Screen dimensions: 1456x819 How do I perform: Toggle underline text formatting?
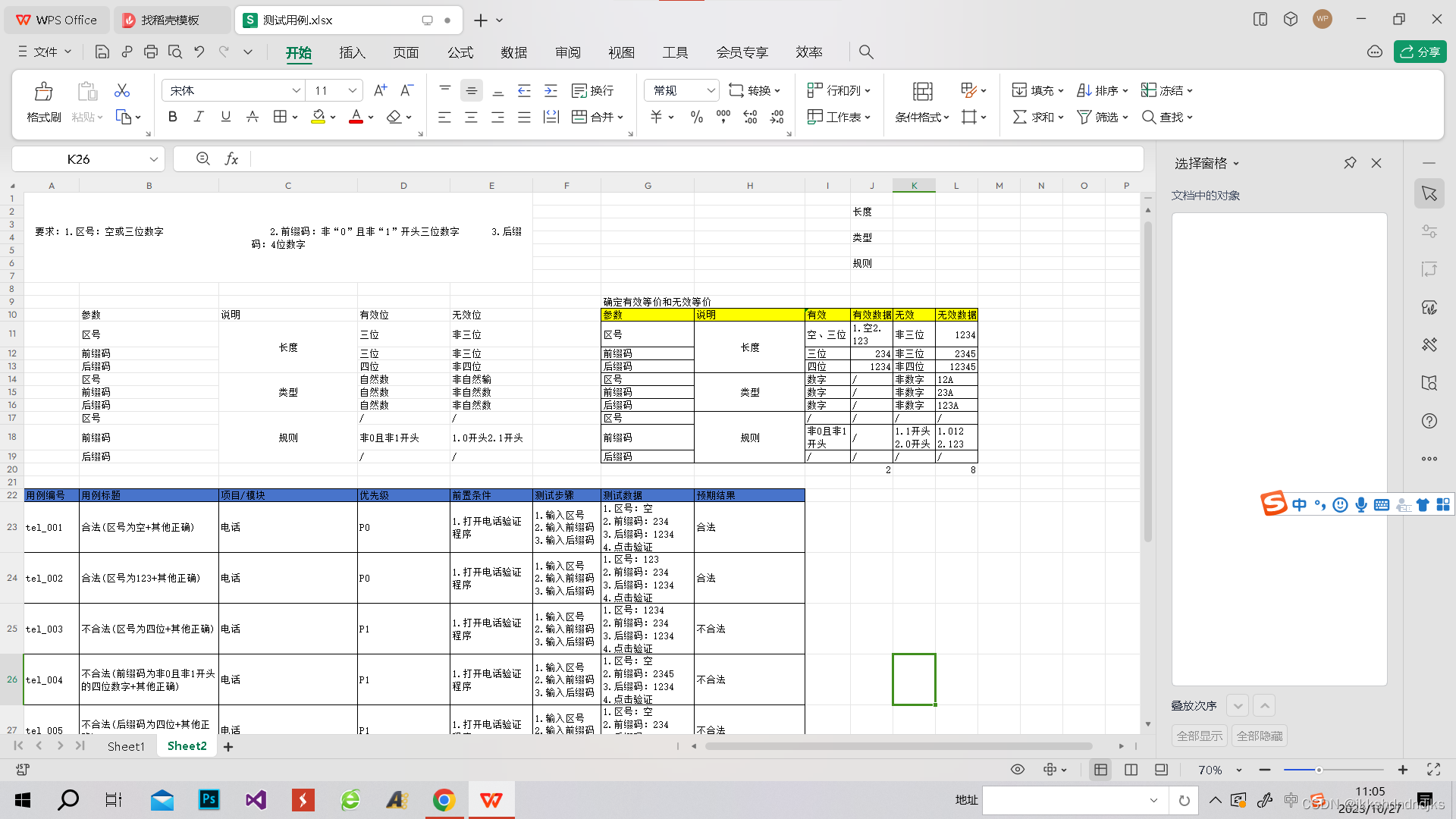click(x=225, y=117)
